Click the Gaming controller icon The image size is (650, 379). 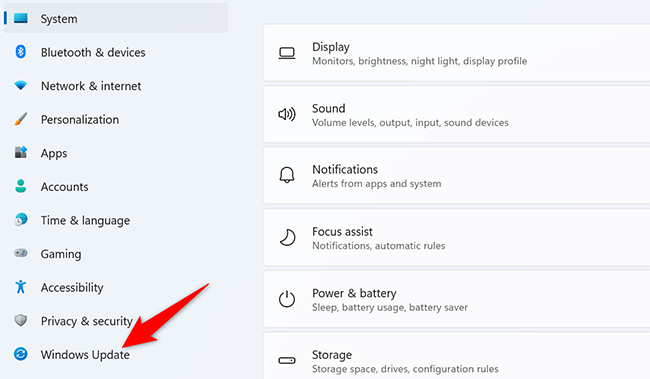[21, 253]
